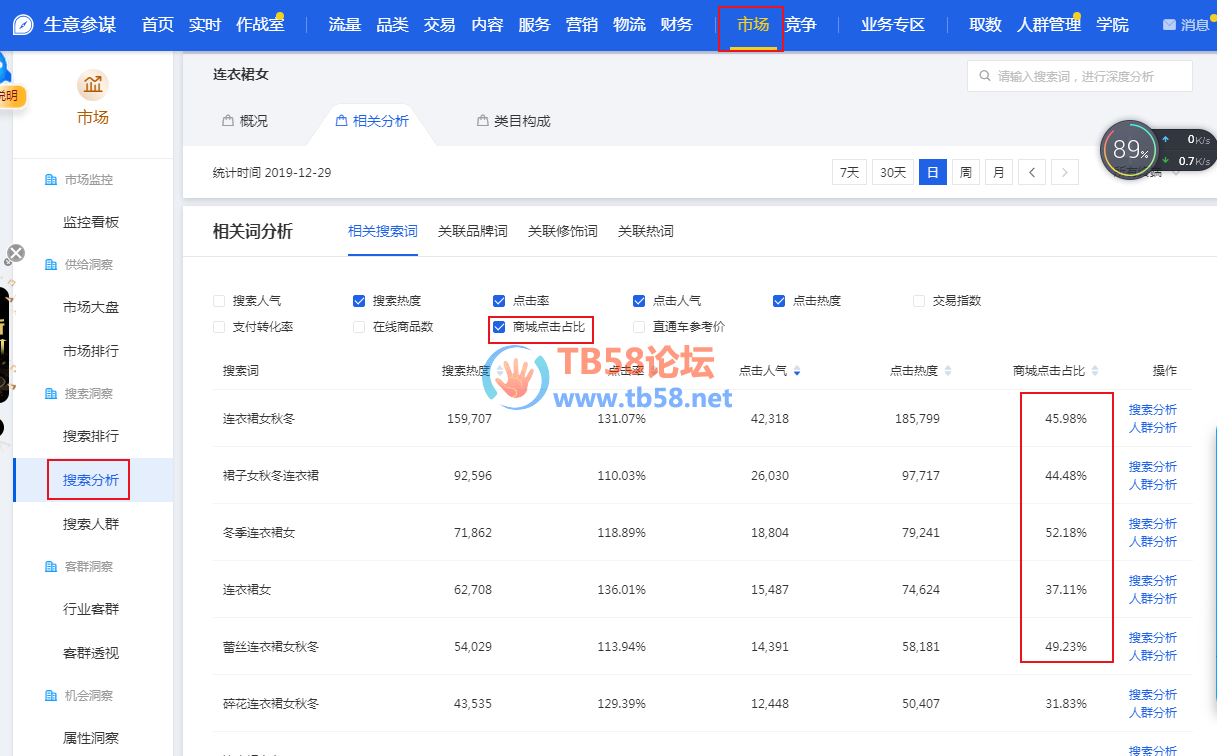Viewport: 1217px width, 756px height.
Task: Open 搜索分析 for 碎花连衣裙女秋冬
Action: pyautogui.click(x=1153, y=695)
